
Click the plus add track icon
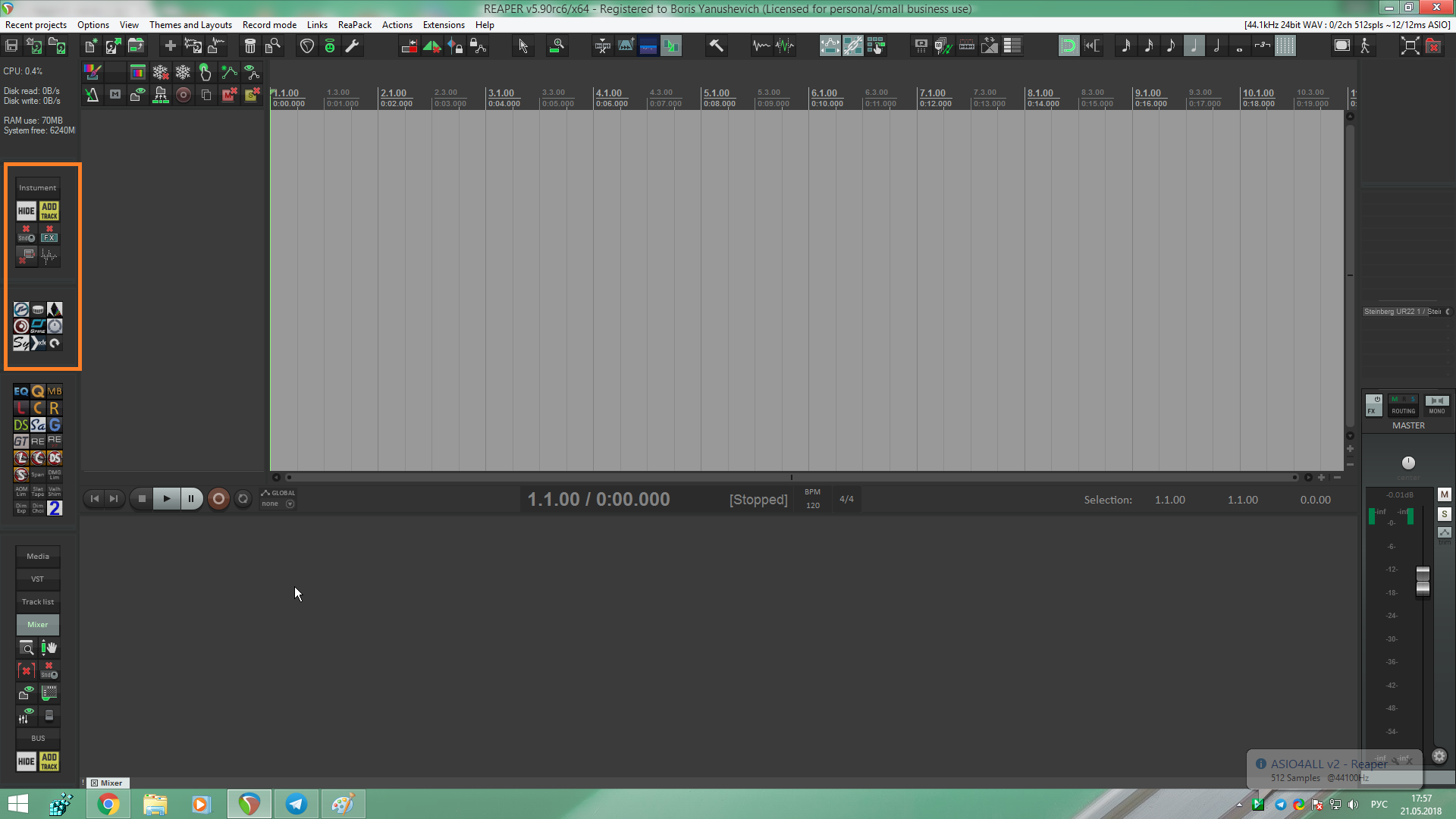(170, 46)
